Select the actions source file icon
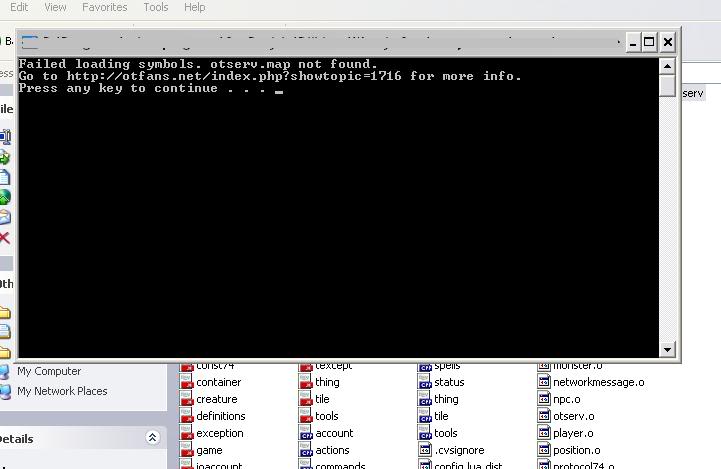The width and height of the screenshot is (721, 469). coord(305,450)
